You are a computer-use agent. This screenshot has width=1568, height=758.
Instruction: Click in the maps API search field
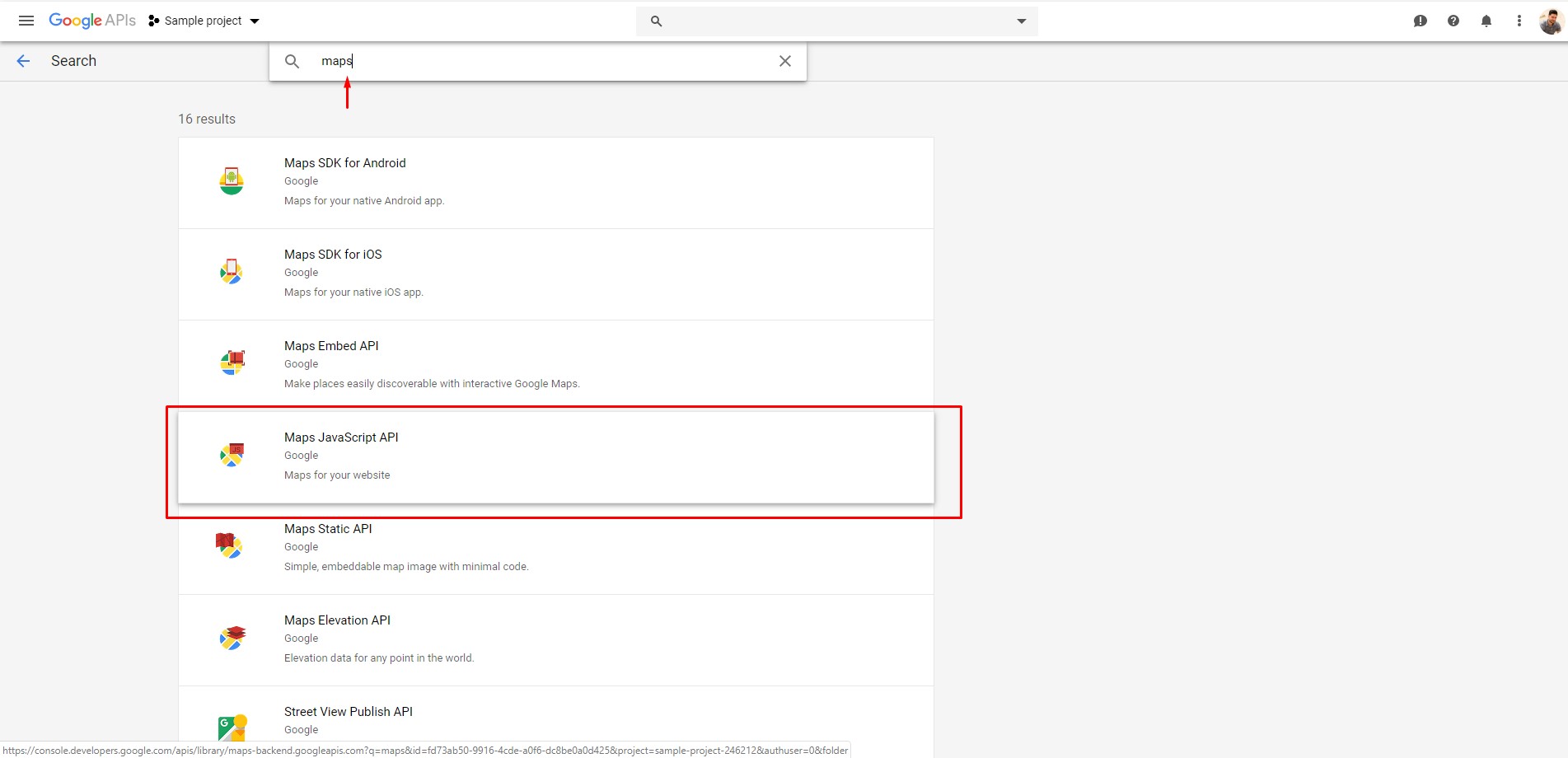536,61
